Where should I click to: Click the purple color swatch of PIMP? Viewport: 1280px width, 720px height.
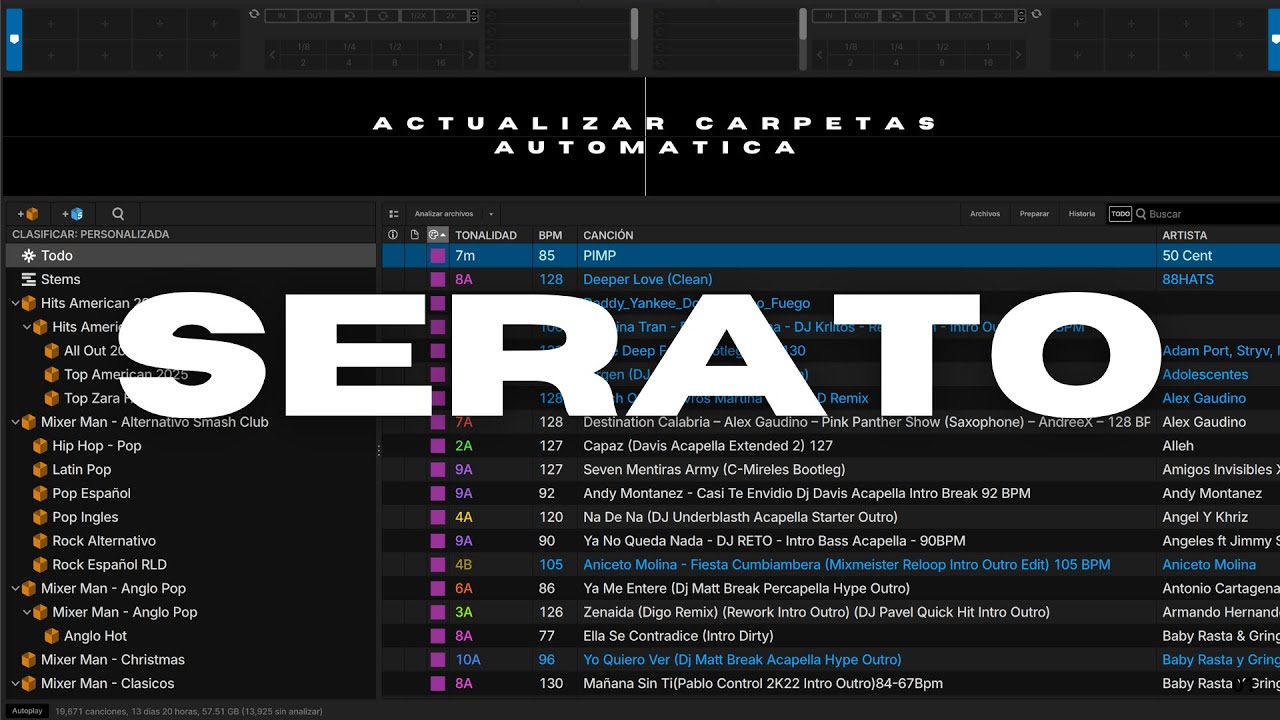coord(437,256)
